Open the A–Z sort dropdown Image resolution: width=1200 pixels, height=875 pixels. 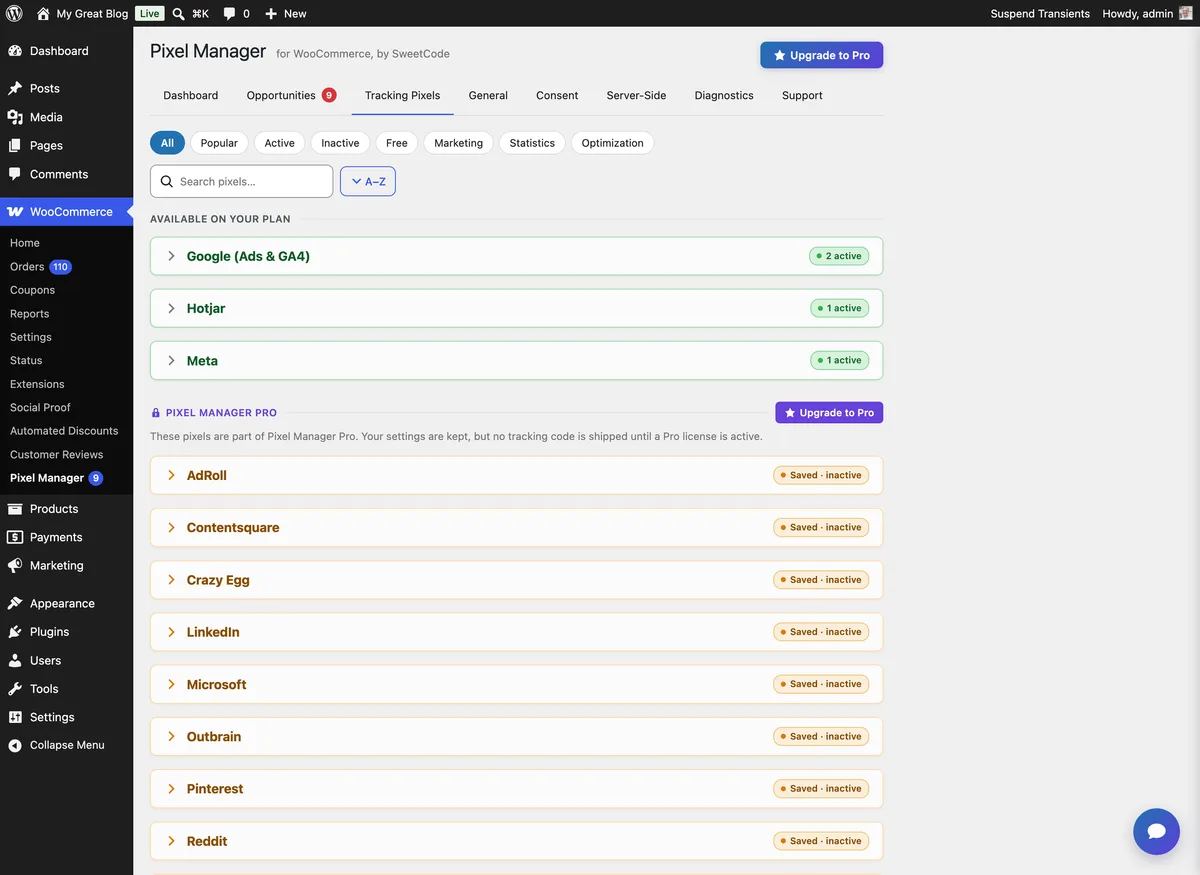(368, 182)
